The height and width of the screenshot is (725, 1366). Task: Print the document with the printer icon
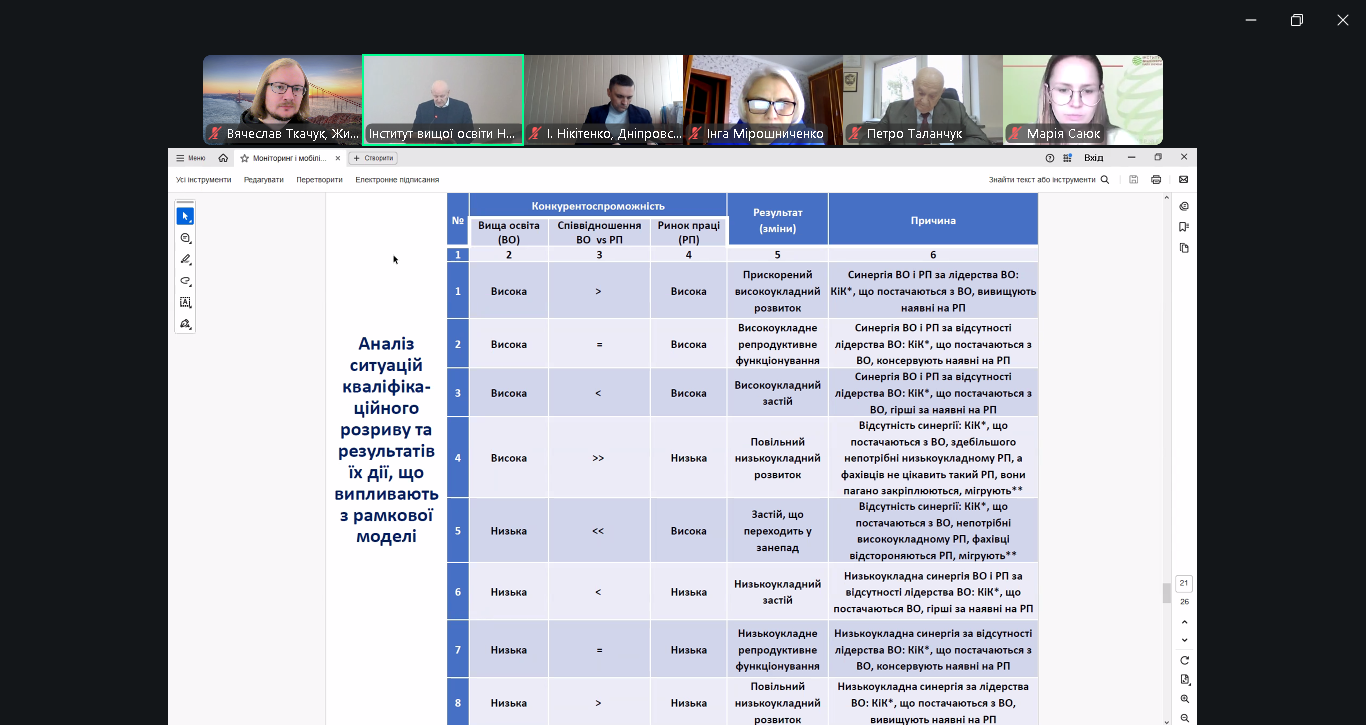(x=1156, y=180)
